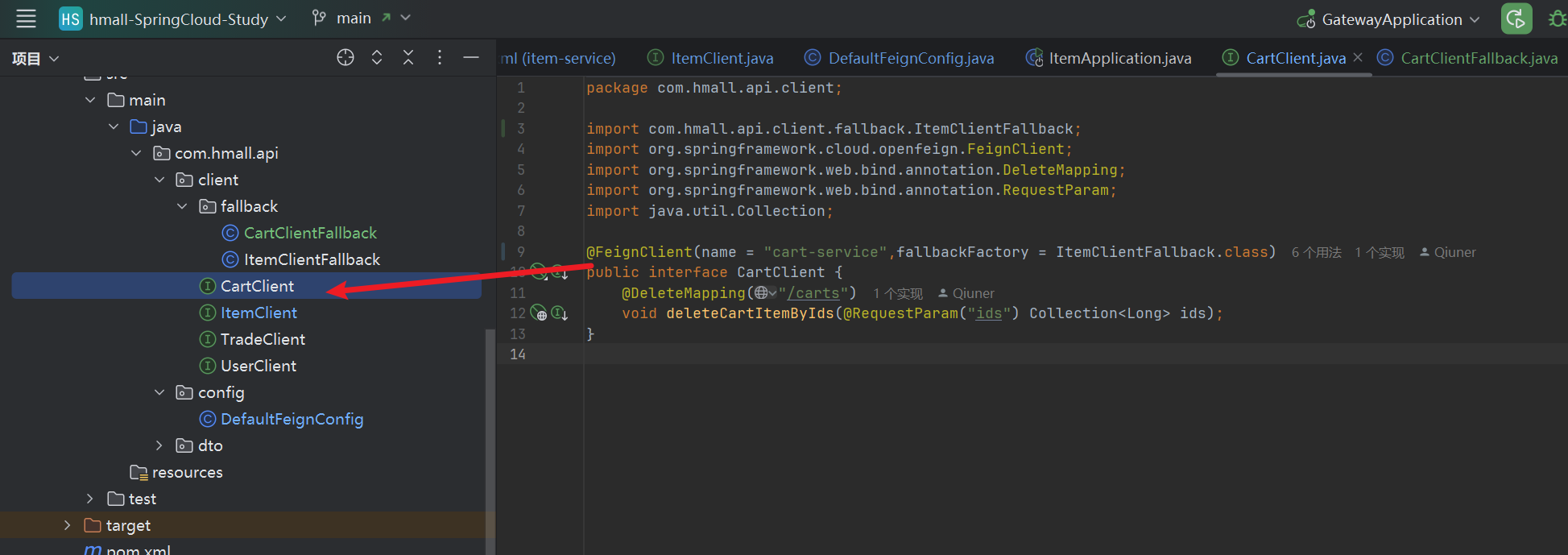Screen dimensions: 1568x555
Task: Click the Git branch icon beside main
Action: tap(320, 18)
